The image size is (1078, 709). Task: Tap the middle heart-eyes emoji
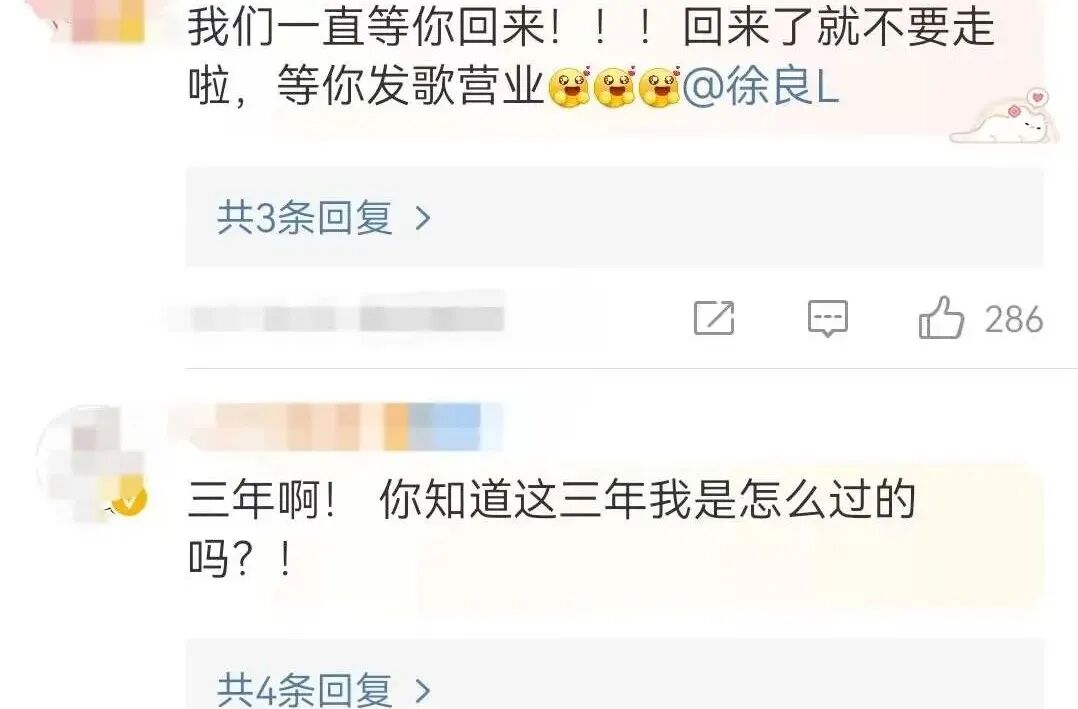[x=615, y=87]
